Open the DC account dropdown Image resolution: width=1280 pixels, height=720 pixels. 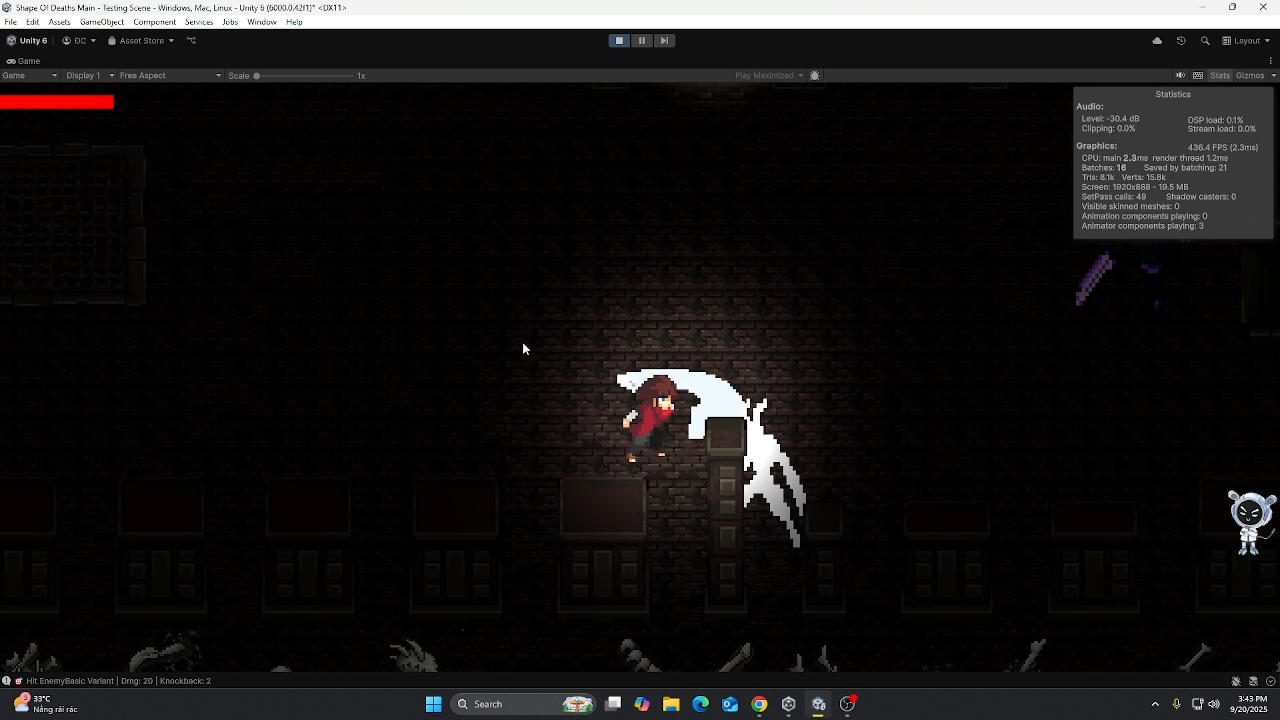pos(79,41)
